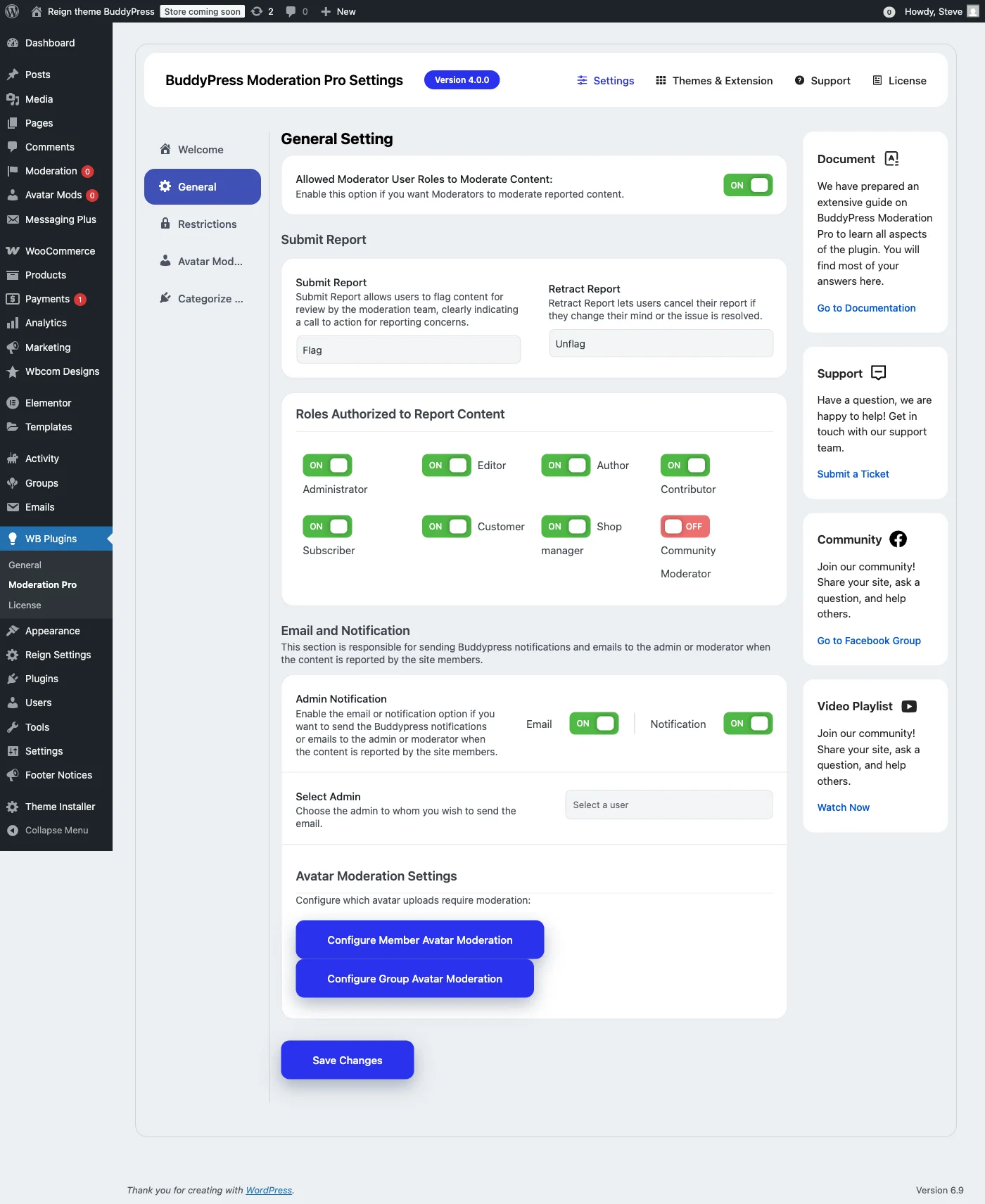The width and height of the screenshot is (985, 1204).
Task: Click the Wbcom Designs star icon
Action: tap(13, 371)
